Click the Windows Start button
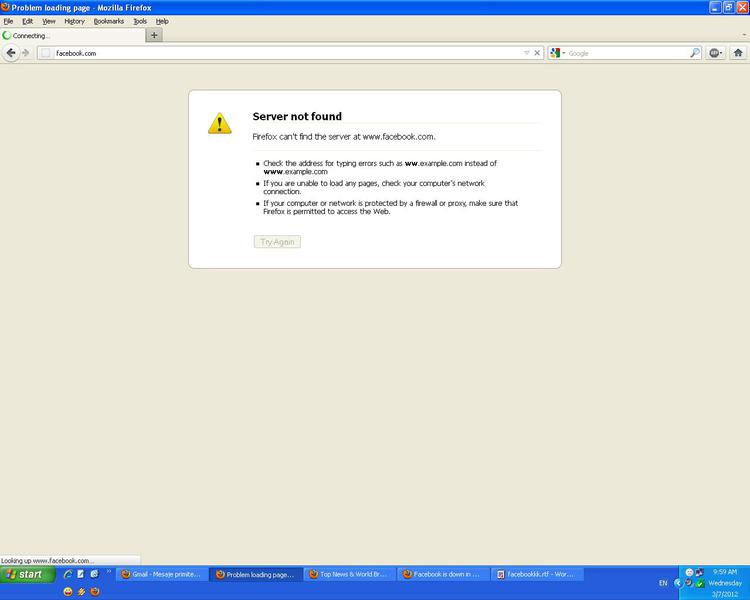The image size is (750, 600). point(28,574)
